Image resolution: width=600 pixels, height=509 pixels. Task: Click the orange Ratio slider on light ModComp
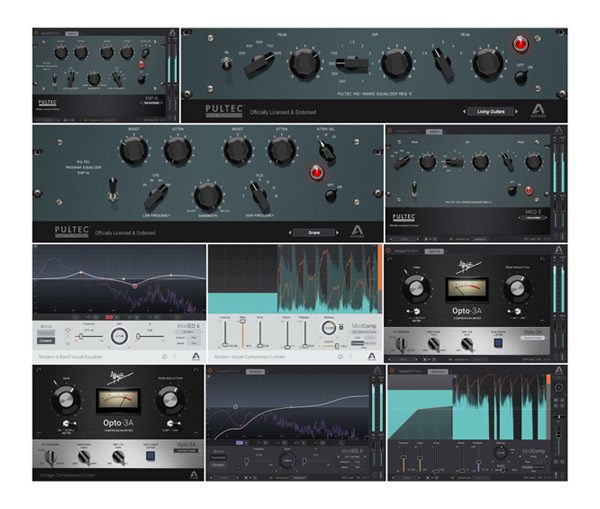243,333
